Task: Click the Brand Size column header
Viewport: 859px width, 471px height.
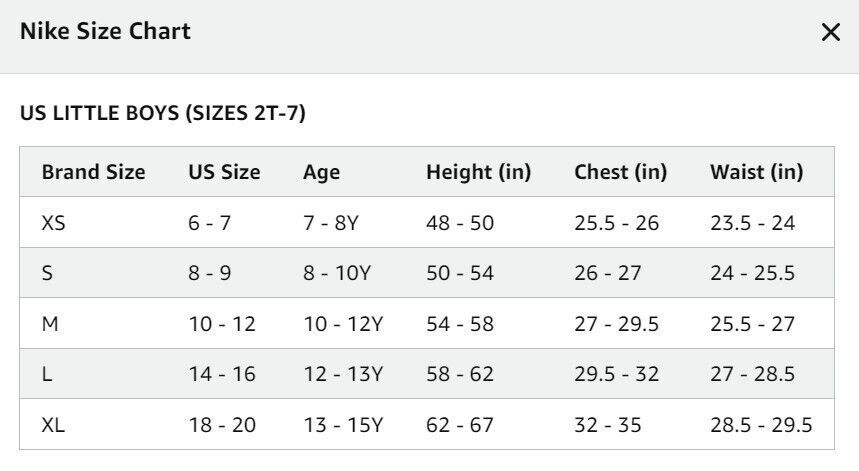Action: point(94,172)
